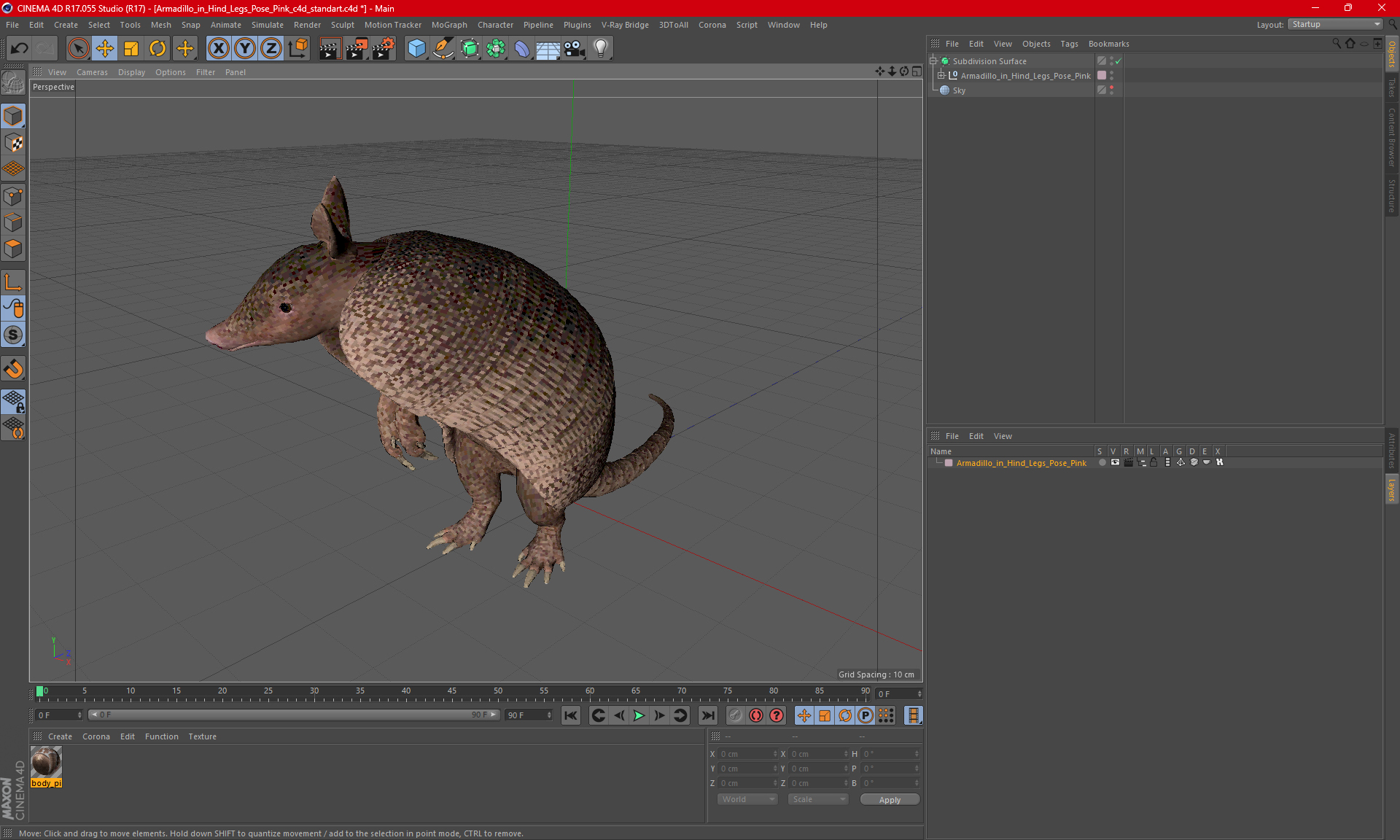Open the Texture menu in material manager
The height and width of the screenshot is (840, 1400).
point(202,736)
